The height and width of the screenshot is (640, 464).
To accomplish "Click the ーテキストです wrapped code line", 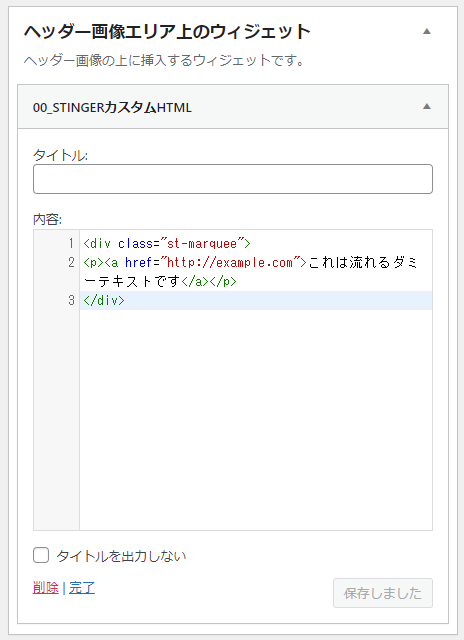I will pyautogui.click(x=160, y=281).
